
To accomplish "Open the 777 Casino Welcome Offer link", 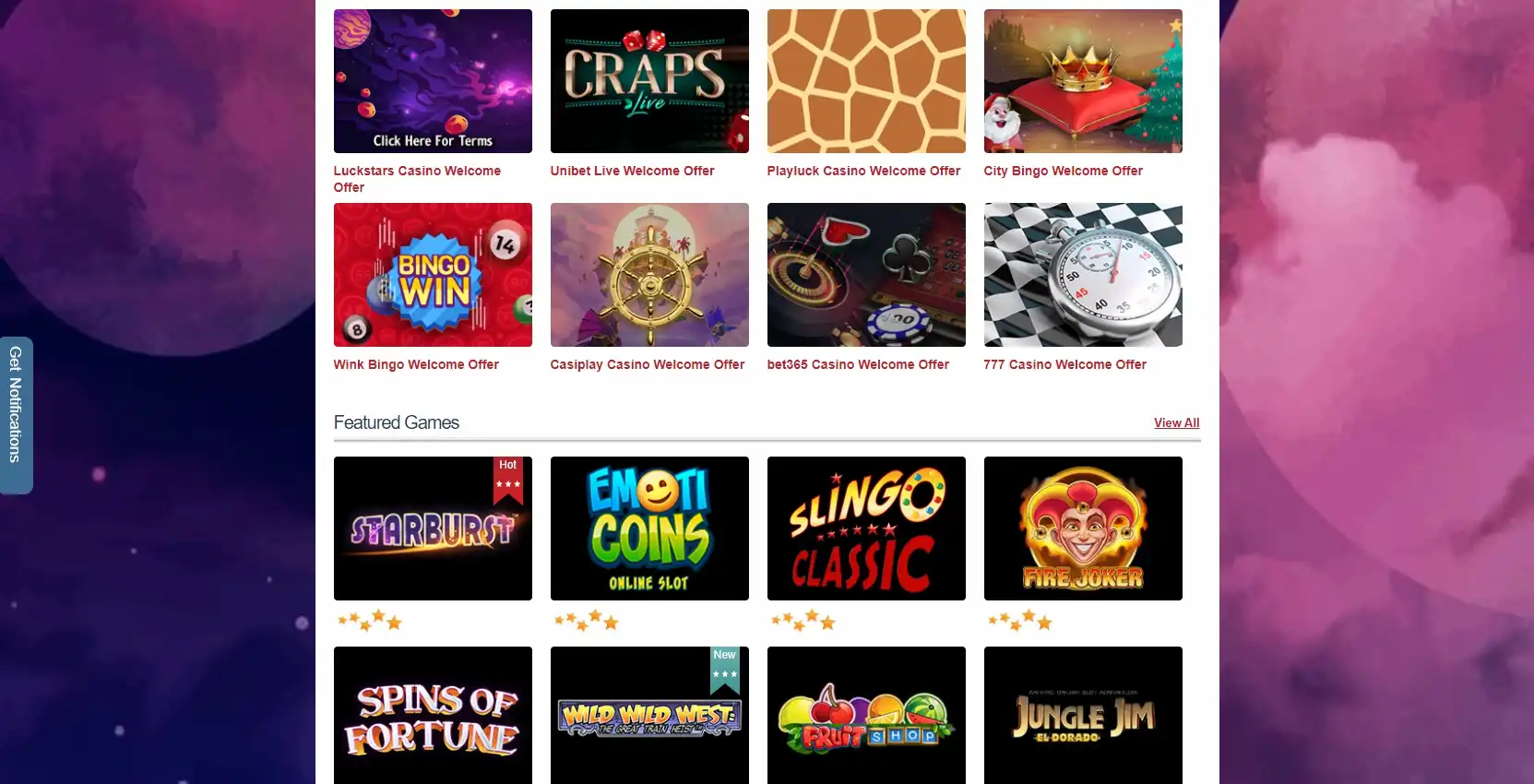I will pyautogui.click(x=1065, y=364).
